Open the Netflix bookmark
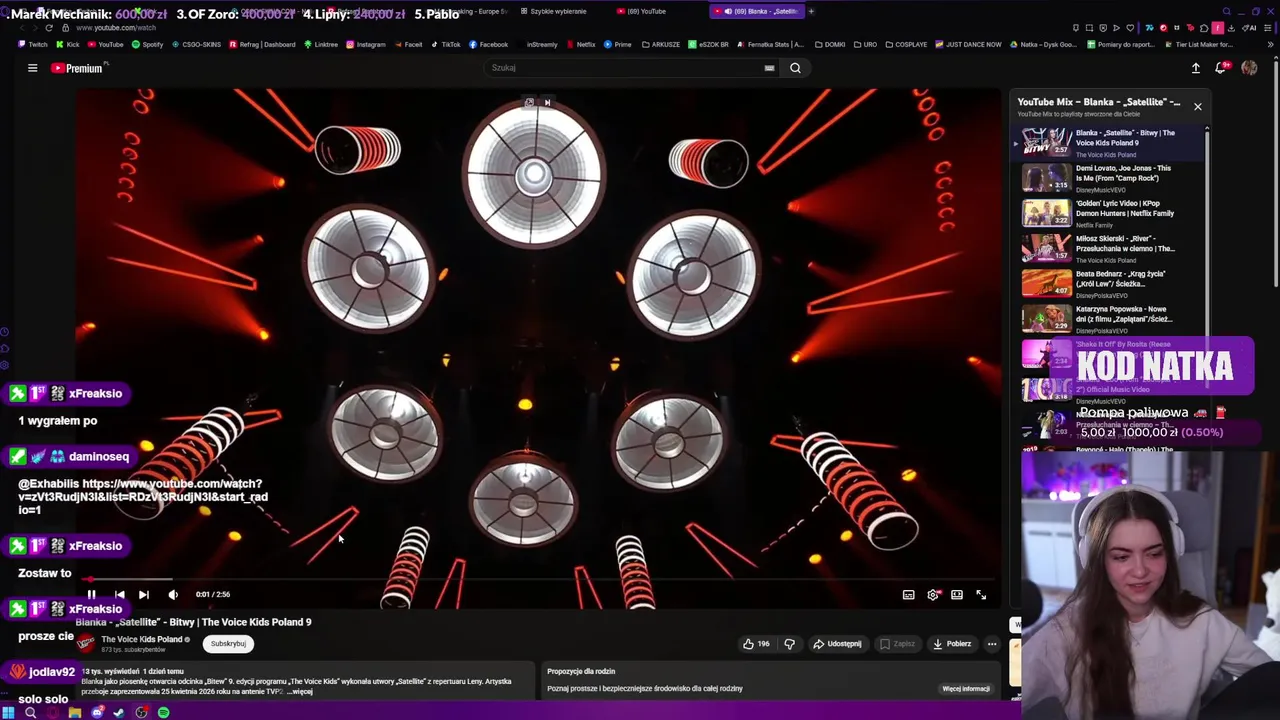This screenshot has height=720, width=1280. tap(581, 44)
